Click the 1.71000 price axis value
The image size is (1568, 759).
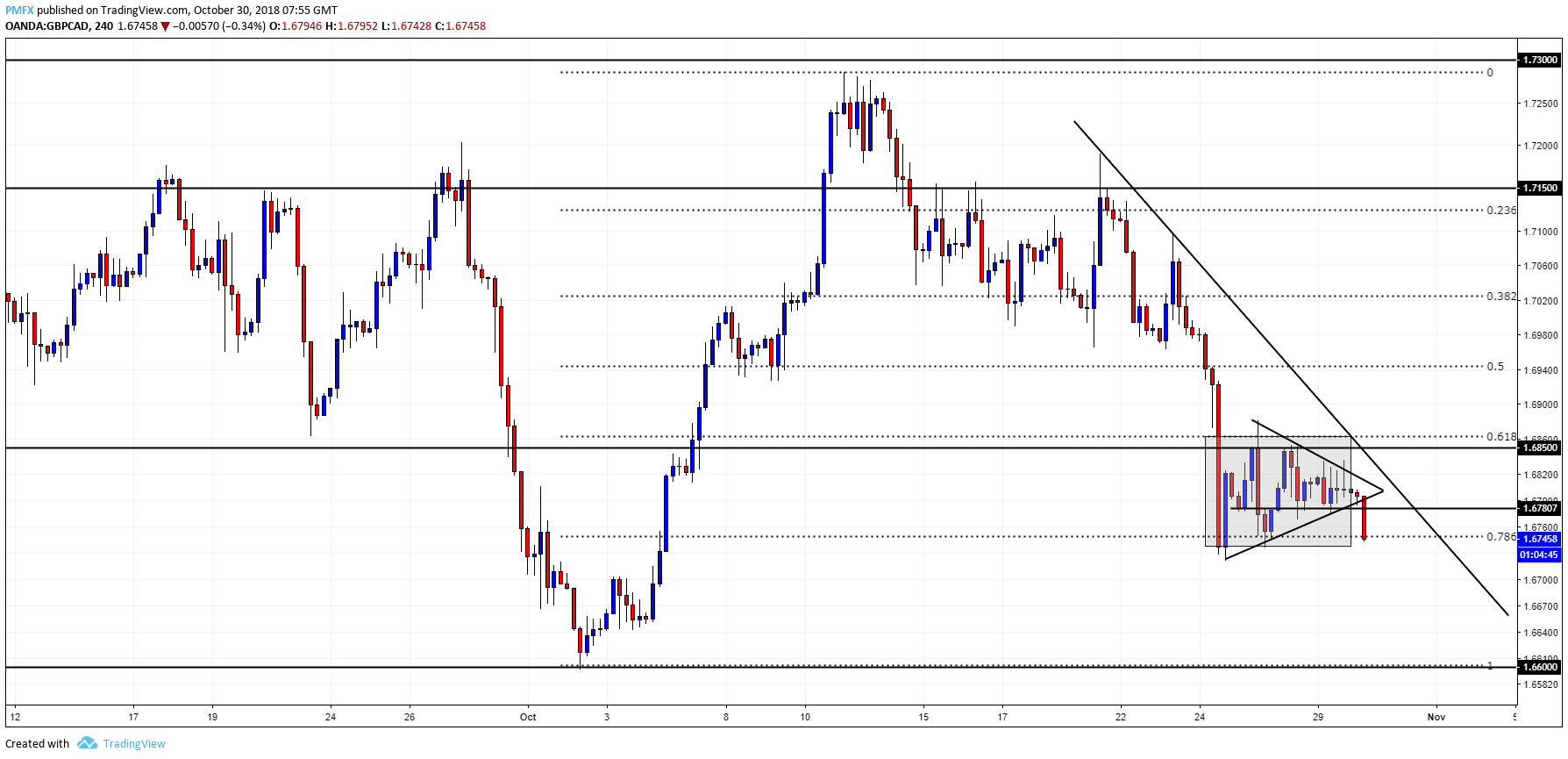1541,232
